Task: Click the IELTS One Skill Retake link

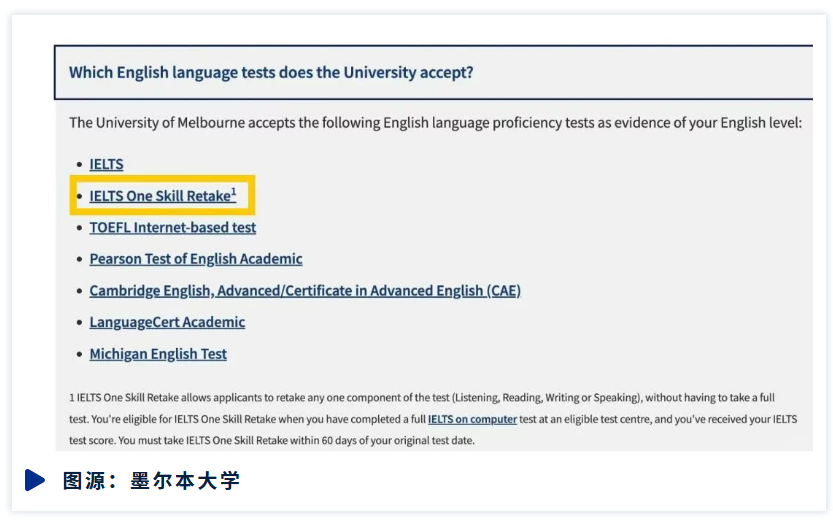Action: [160, 196]
